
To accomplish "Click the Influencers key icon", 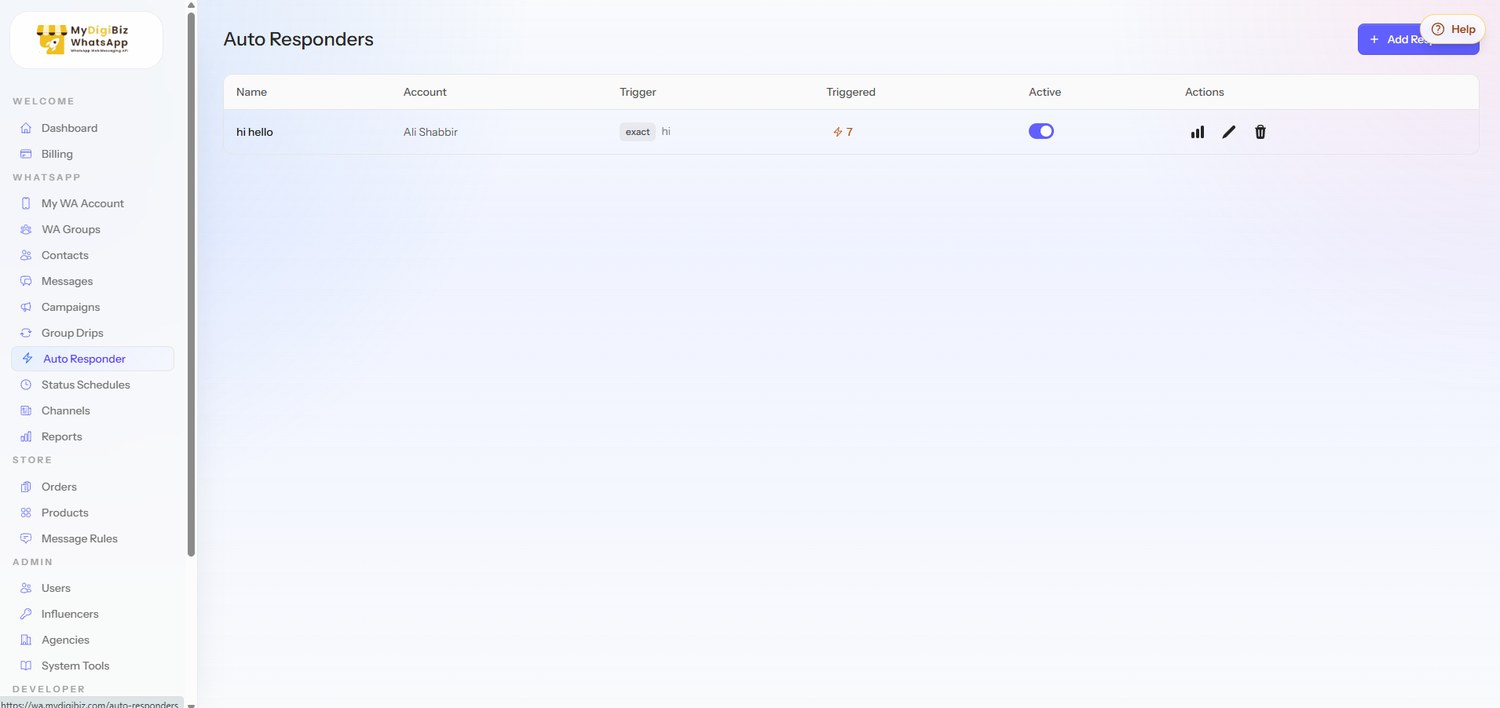I will click(x=26, y=614).
